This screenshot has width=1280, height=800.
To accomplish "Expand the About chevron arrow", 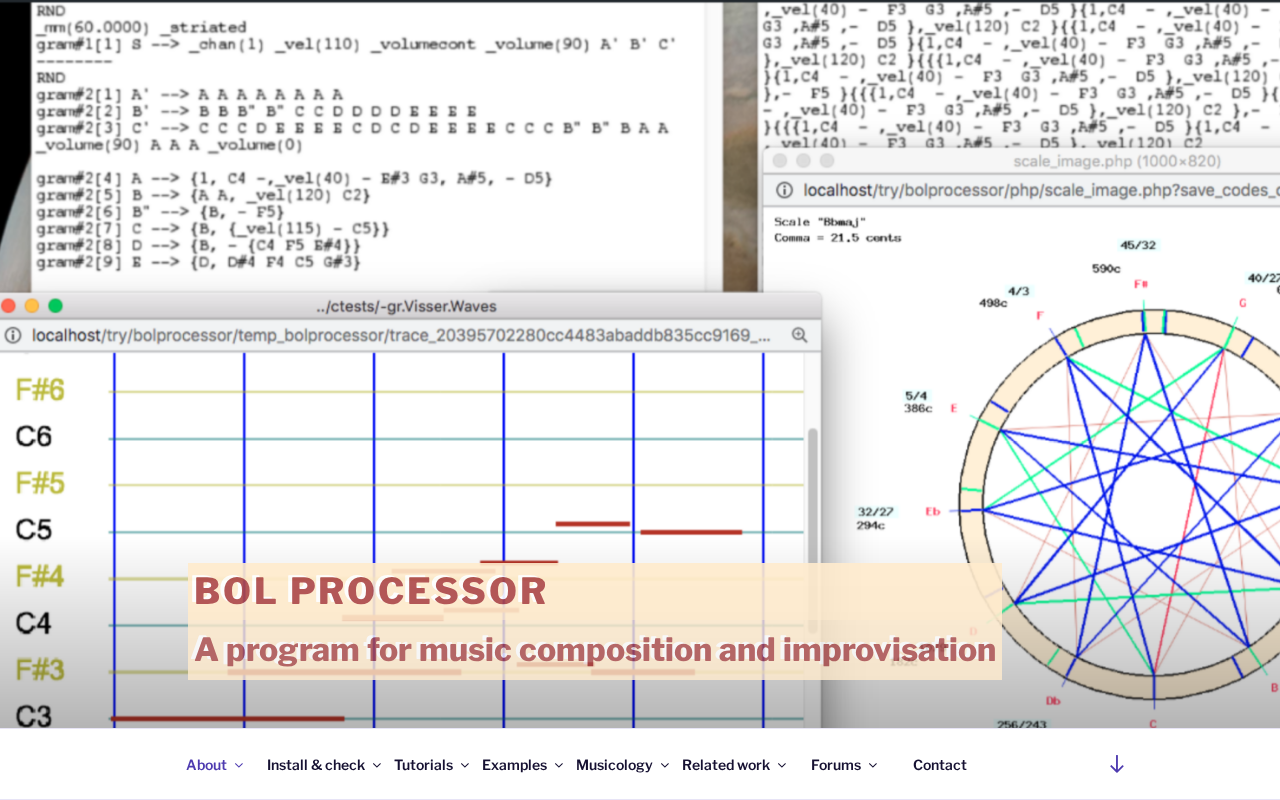I will [239, 766].
